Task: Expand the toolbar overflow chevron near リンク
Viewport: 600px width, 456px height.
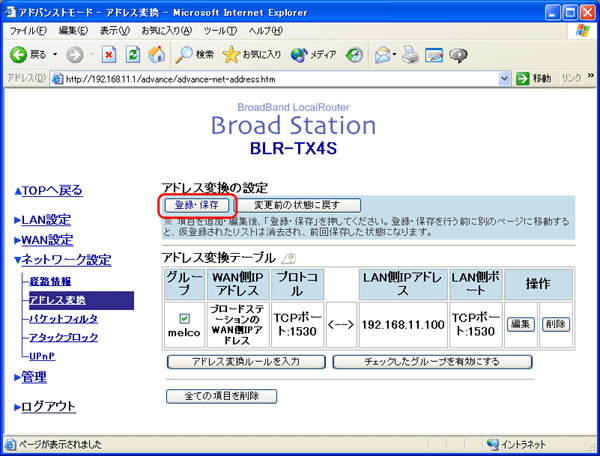Action: coord(590,76)
